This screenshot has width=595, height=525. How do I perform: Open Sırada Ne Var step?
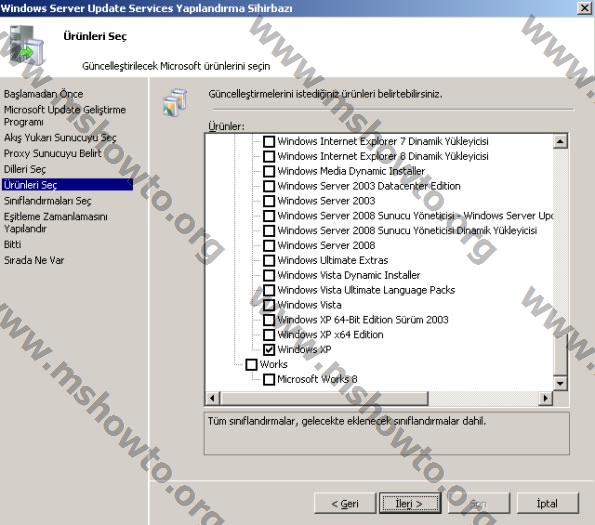34,260
